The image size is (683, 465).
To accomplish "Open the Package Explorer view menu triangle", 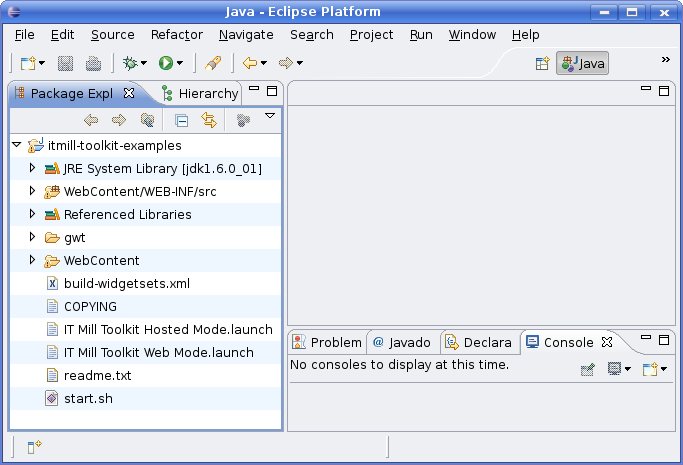I will 270,116.
